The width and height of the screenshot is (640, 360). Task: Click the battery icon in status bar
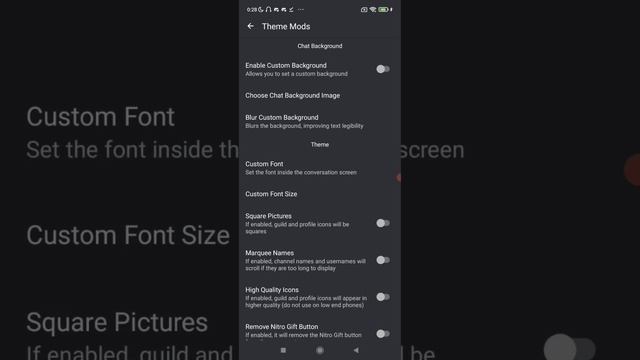click(383, 9)
